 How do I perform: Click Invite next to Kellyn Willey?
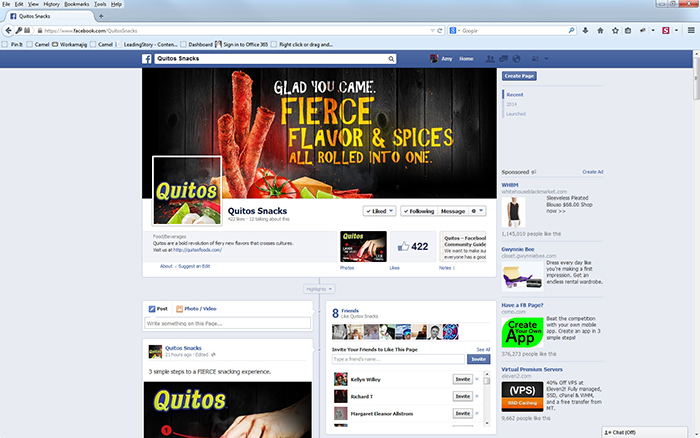coord(462,379)
